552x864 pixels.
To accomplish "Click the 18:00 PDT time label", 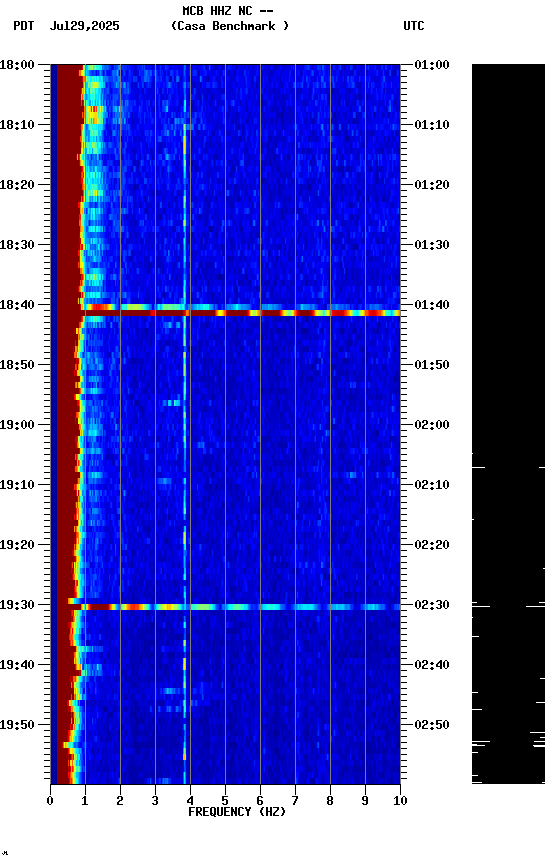I will click(x=17, y=65).
